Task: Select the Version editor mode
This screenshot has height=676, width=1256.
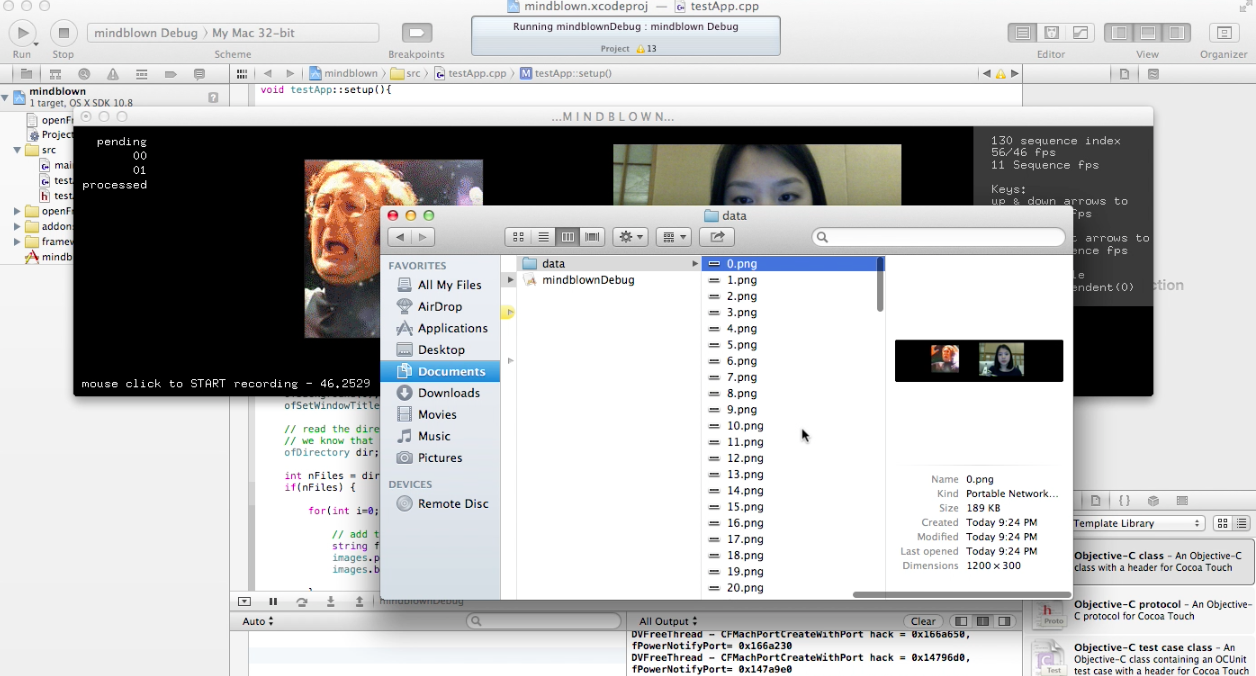Action: 1080,33
